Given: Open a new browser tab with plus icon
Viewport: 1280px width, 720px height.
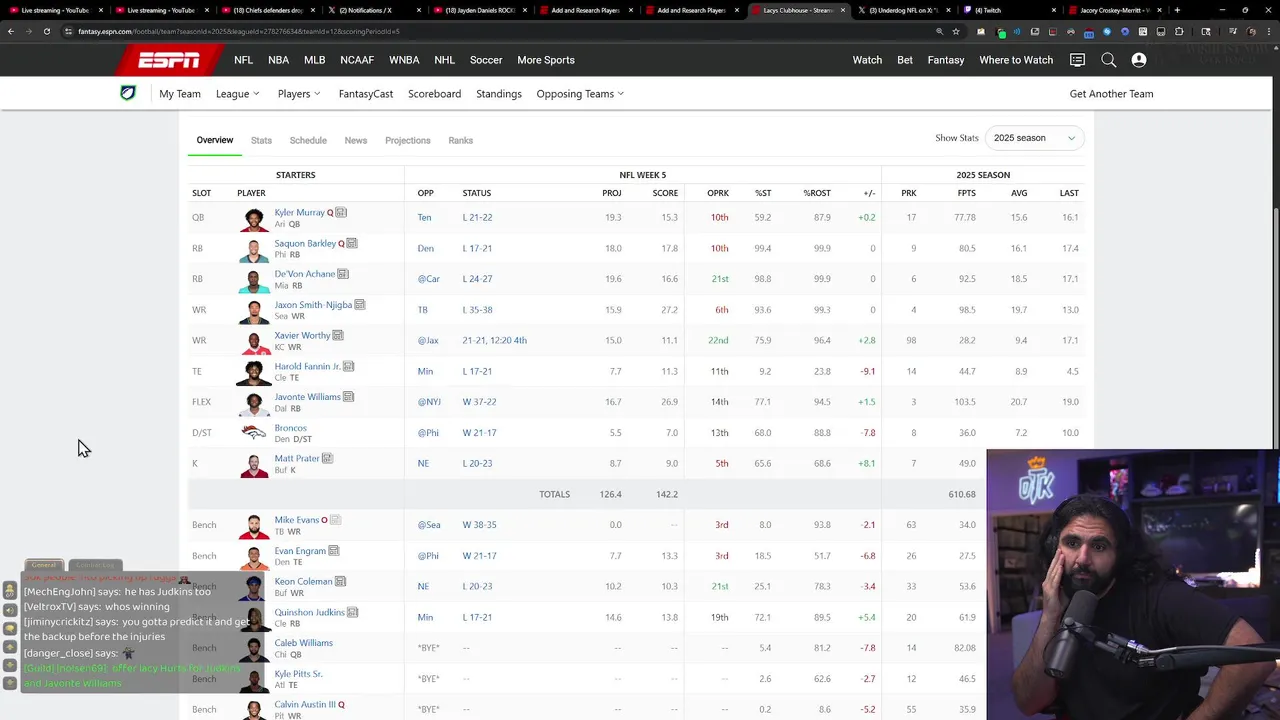Looking at the screenshot, I should 1177,10.
